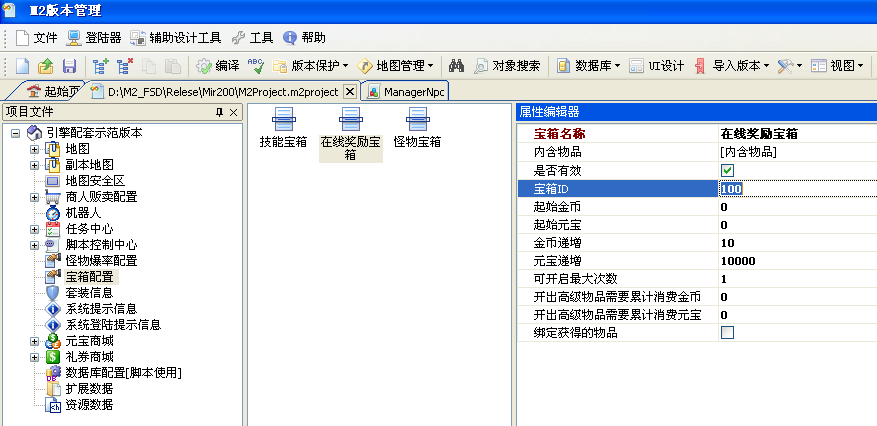Click the Copy toolbar icon
Viewport: 877px width, 426px height.
149,66
